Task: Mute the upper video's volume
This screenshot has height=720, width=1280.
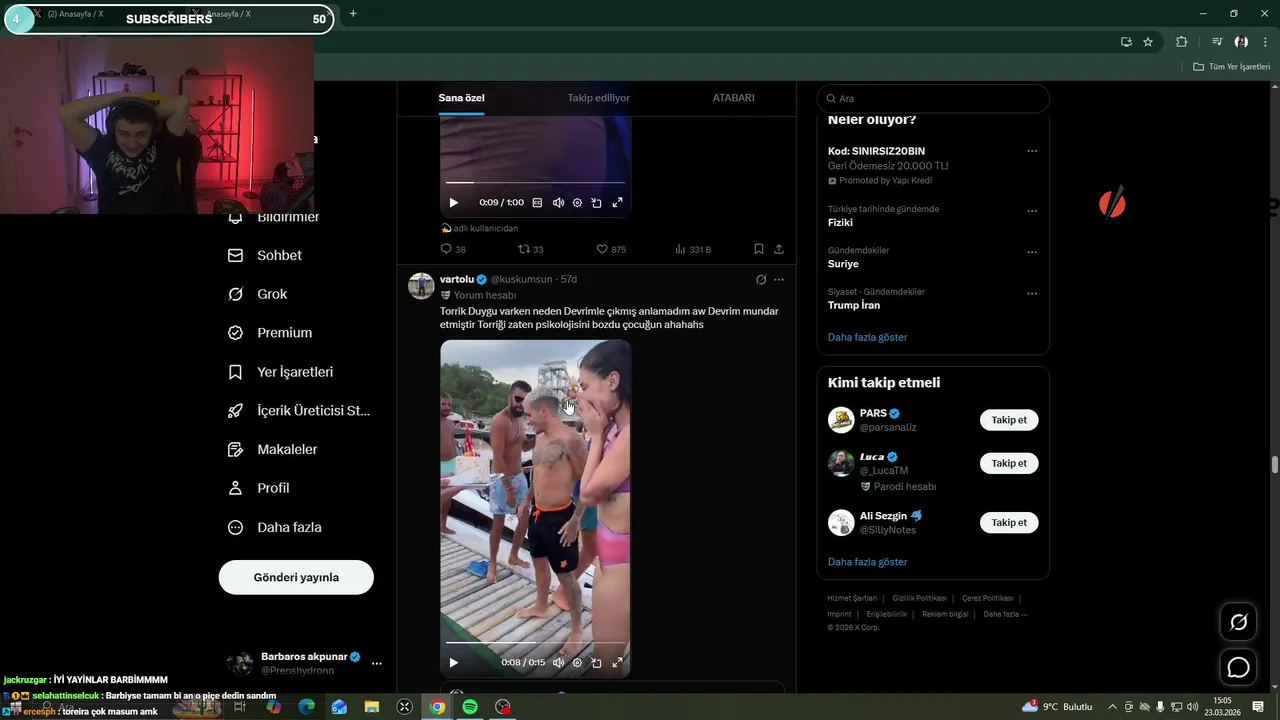Action: [558, 202]
